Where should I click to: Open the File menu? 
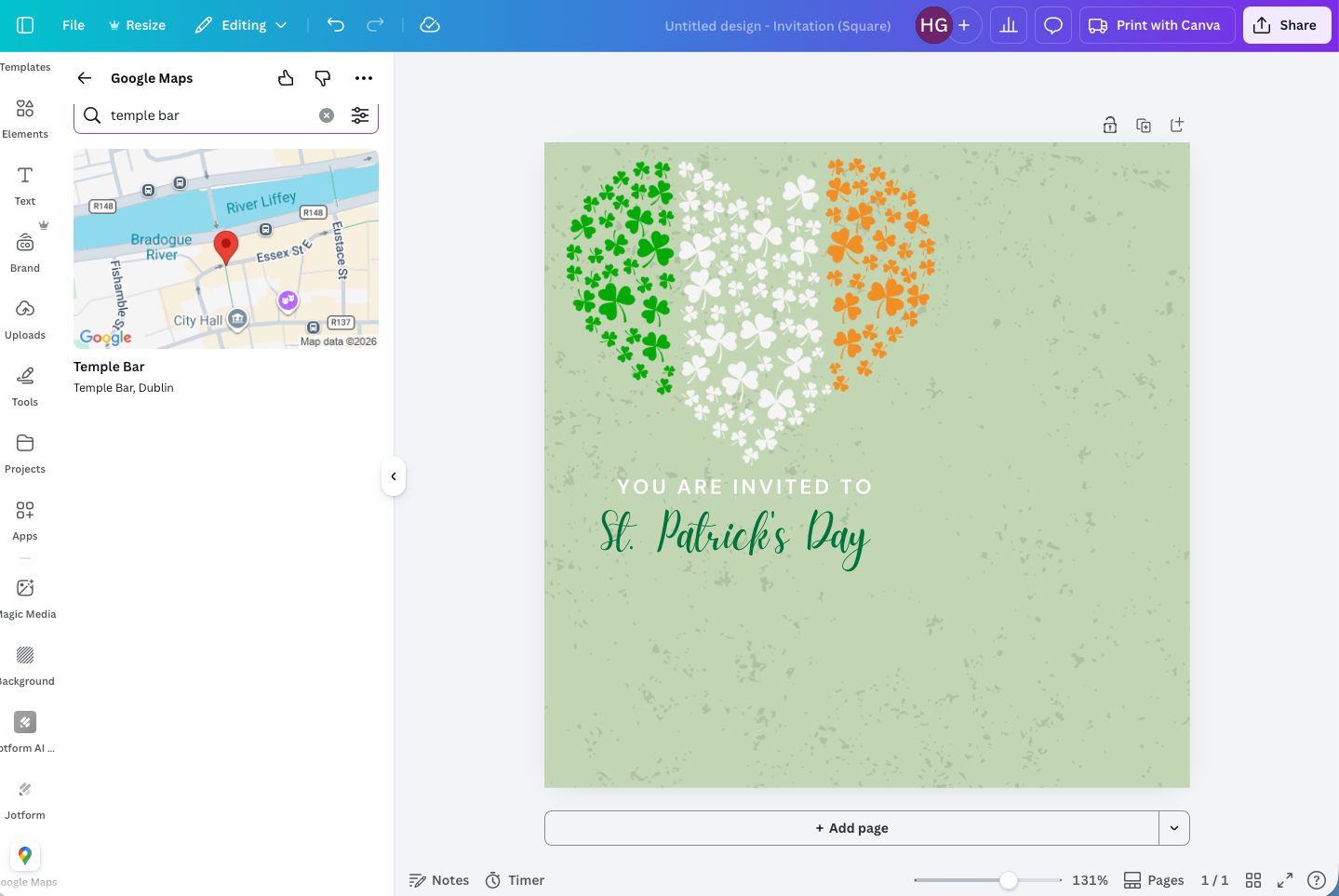click(73, 25)
